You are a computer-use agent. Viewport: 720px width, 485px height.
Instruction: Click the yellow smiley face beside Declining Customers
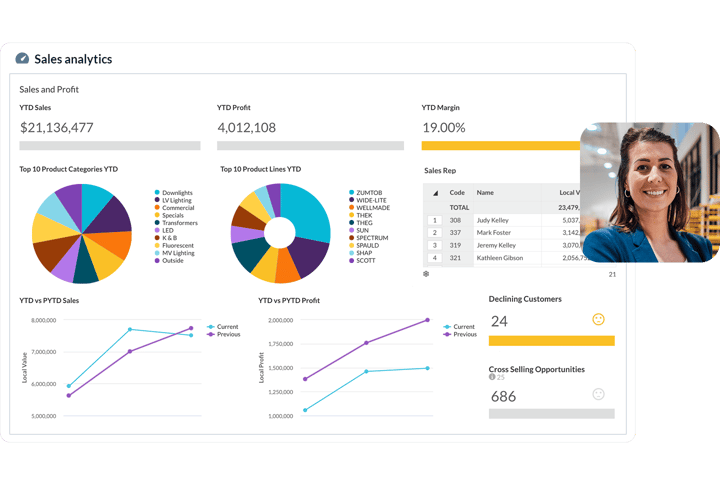[x=598, y=320]
